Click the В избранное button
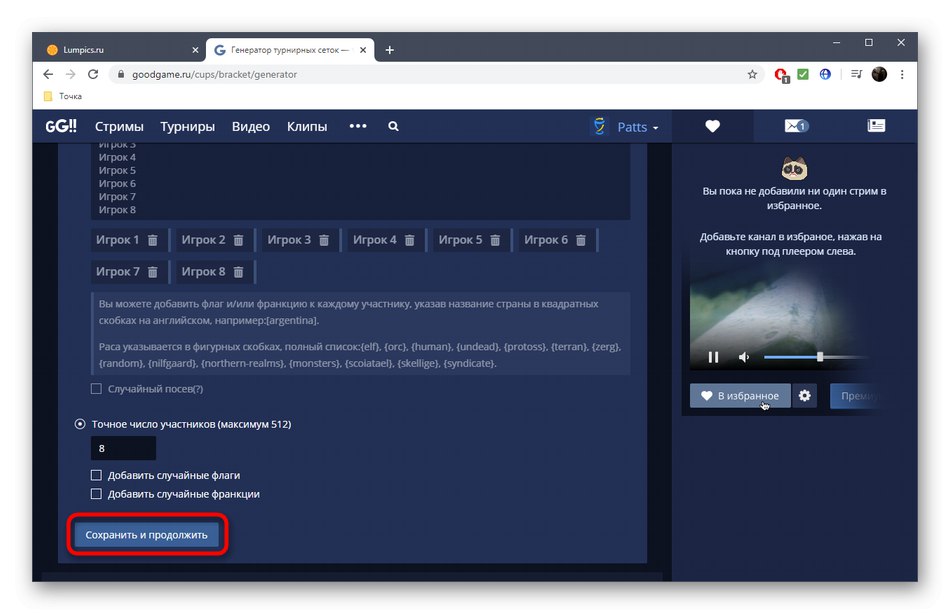The image size is (950, 614). [738, 396]
